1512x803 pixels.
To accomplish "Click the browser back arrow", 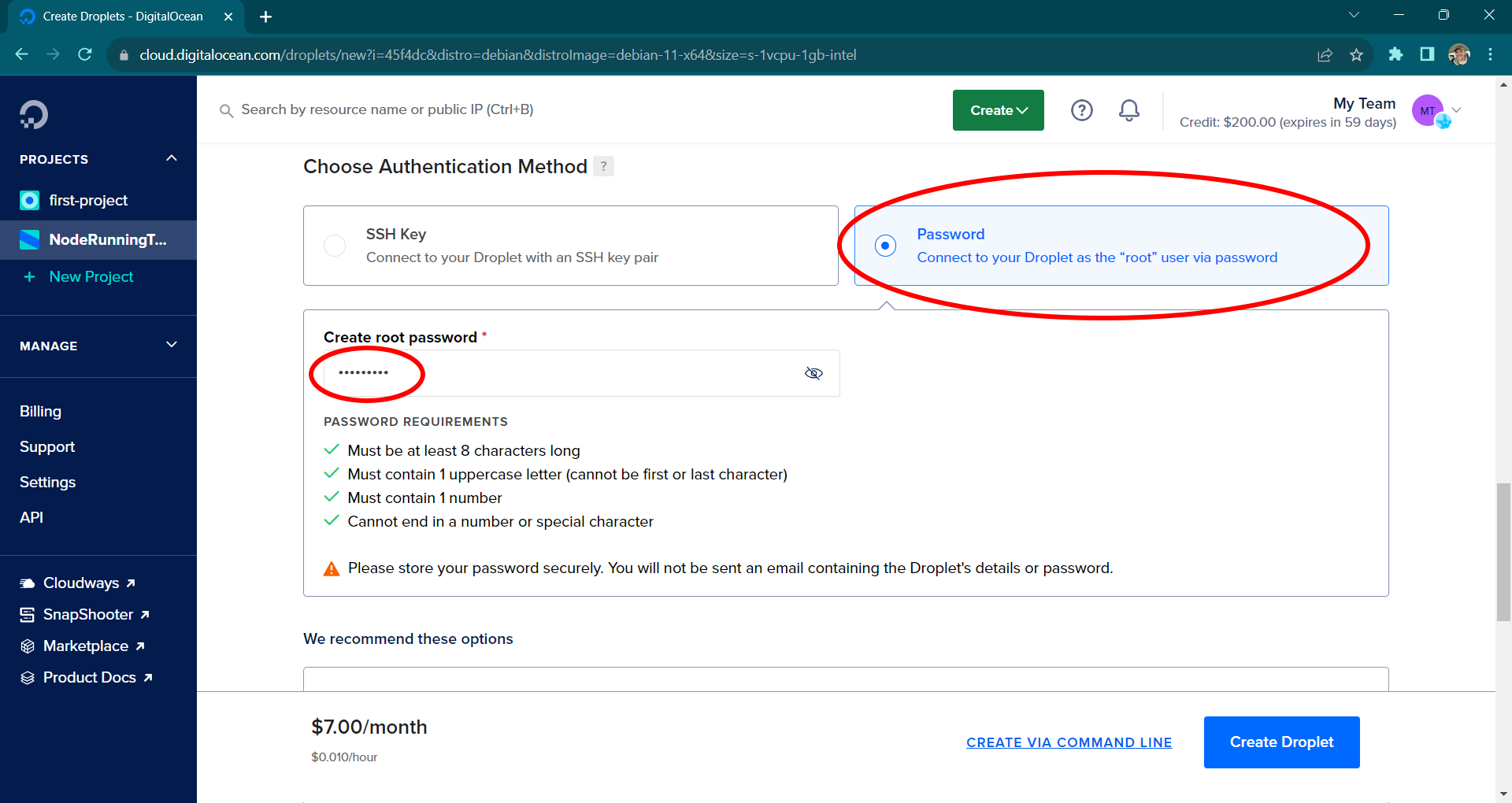I will (x=22, y=54).
